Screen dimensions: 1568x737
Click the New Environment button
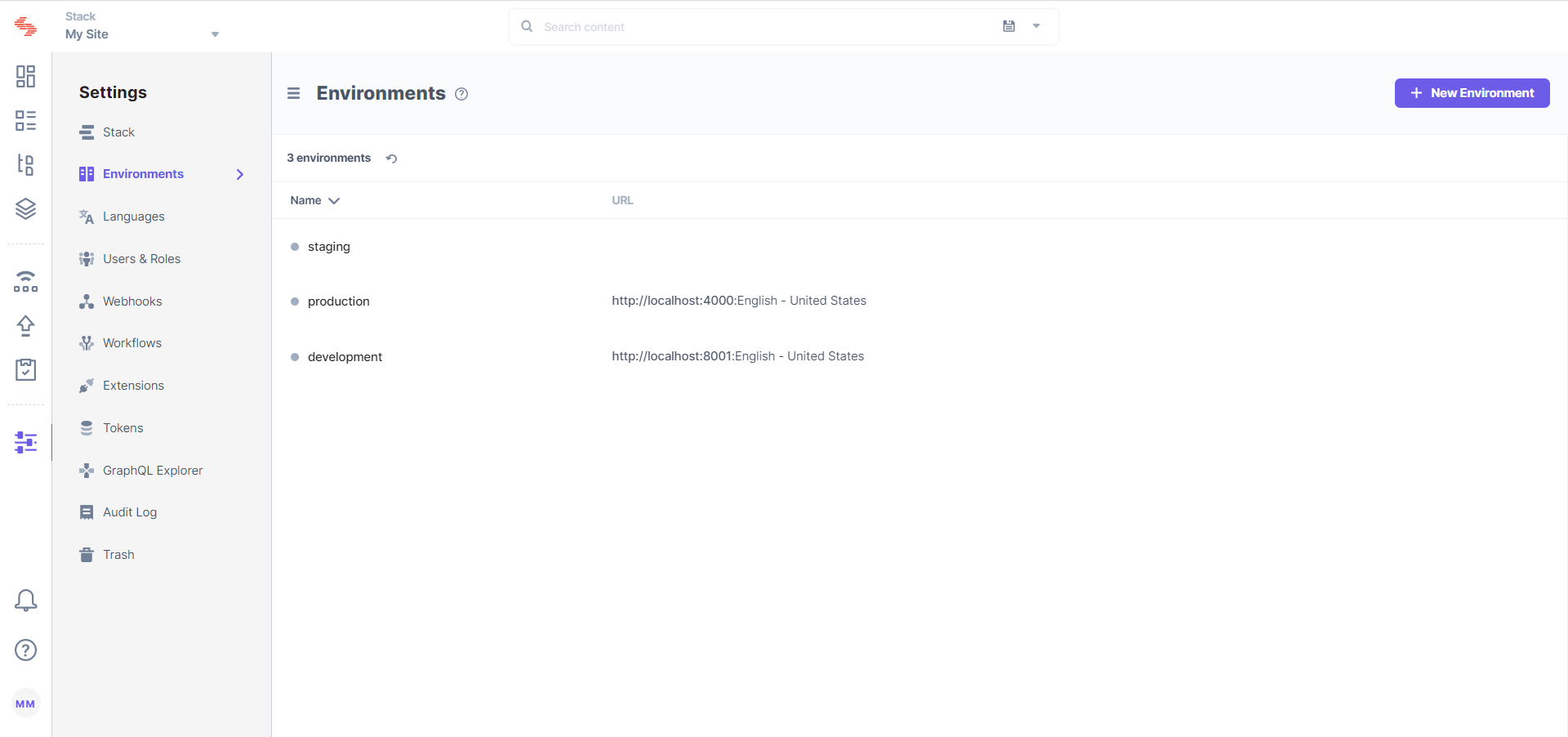(x=1471, y=92)
